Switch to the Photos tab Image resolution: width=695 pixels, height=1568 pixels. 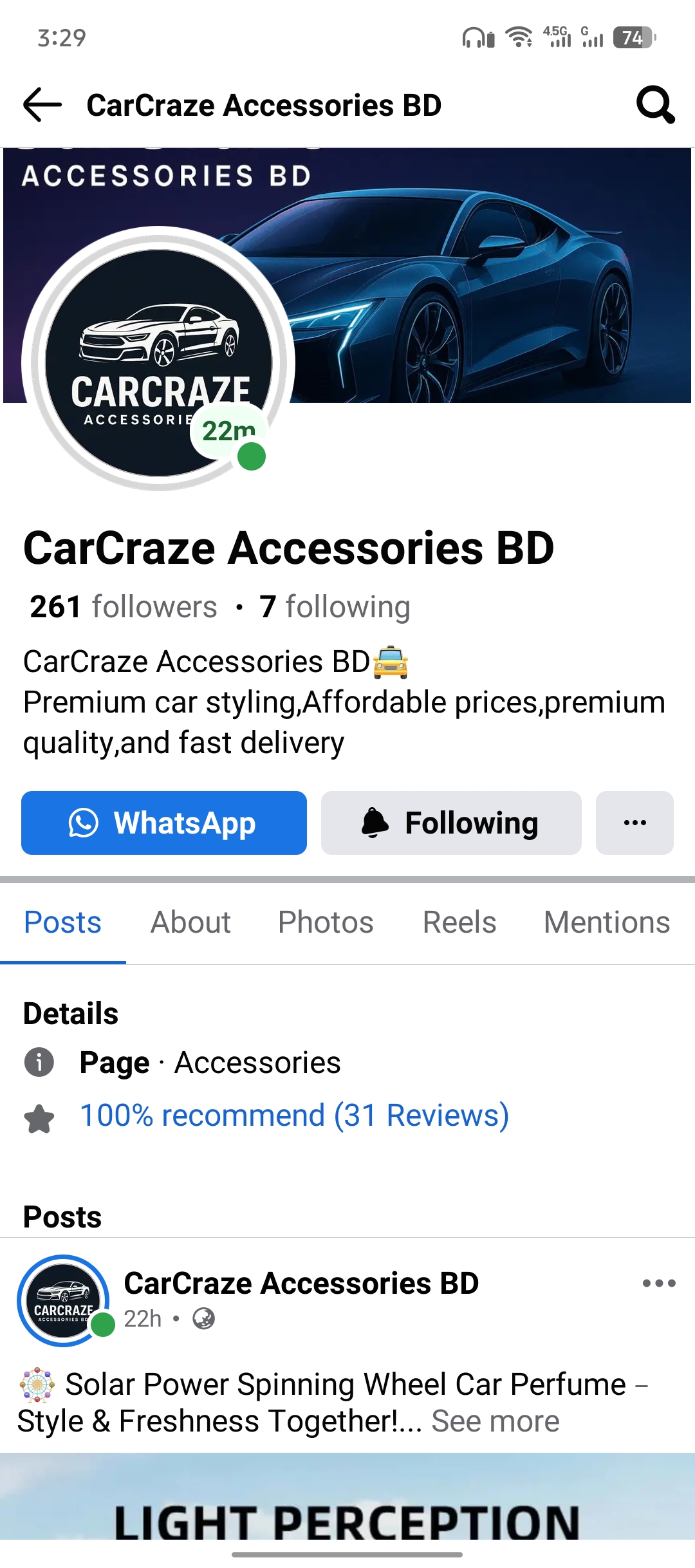point(326,922)
